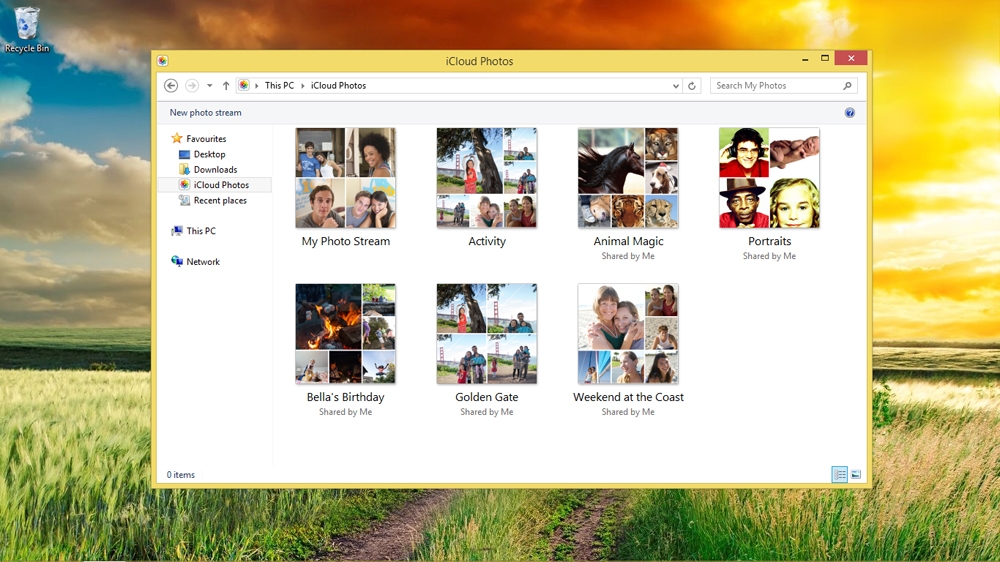Expand the chevron after This PC breadcrumb
Viewport: 1000px width, 562px height.
(x=303, y=85)
